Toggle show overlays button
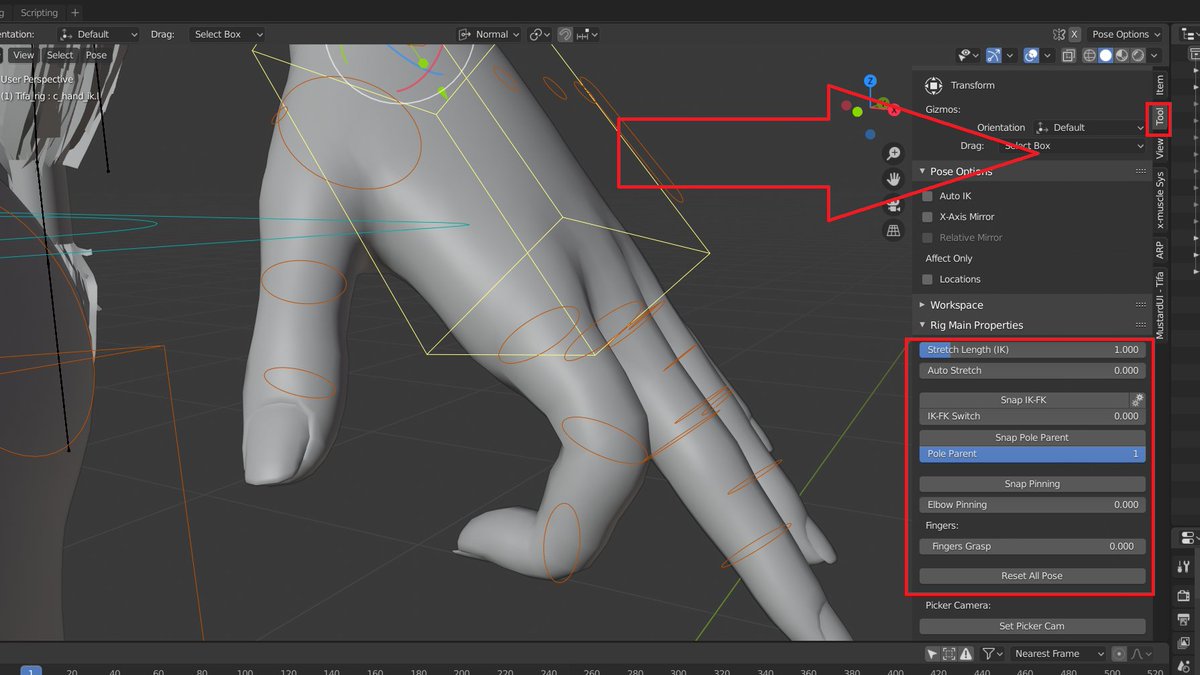 [x=1031, y=56]
